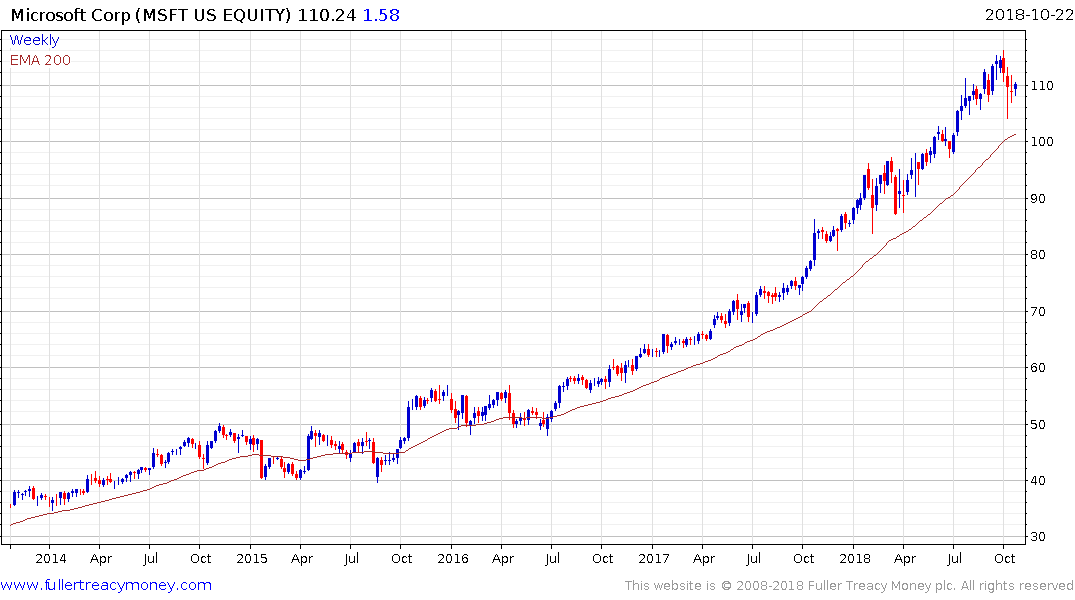Open the www.fullertreacymoney.com link
Viewport: 1075px width, 600px height.
pyautogui.click(x=106, y=586)
